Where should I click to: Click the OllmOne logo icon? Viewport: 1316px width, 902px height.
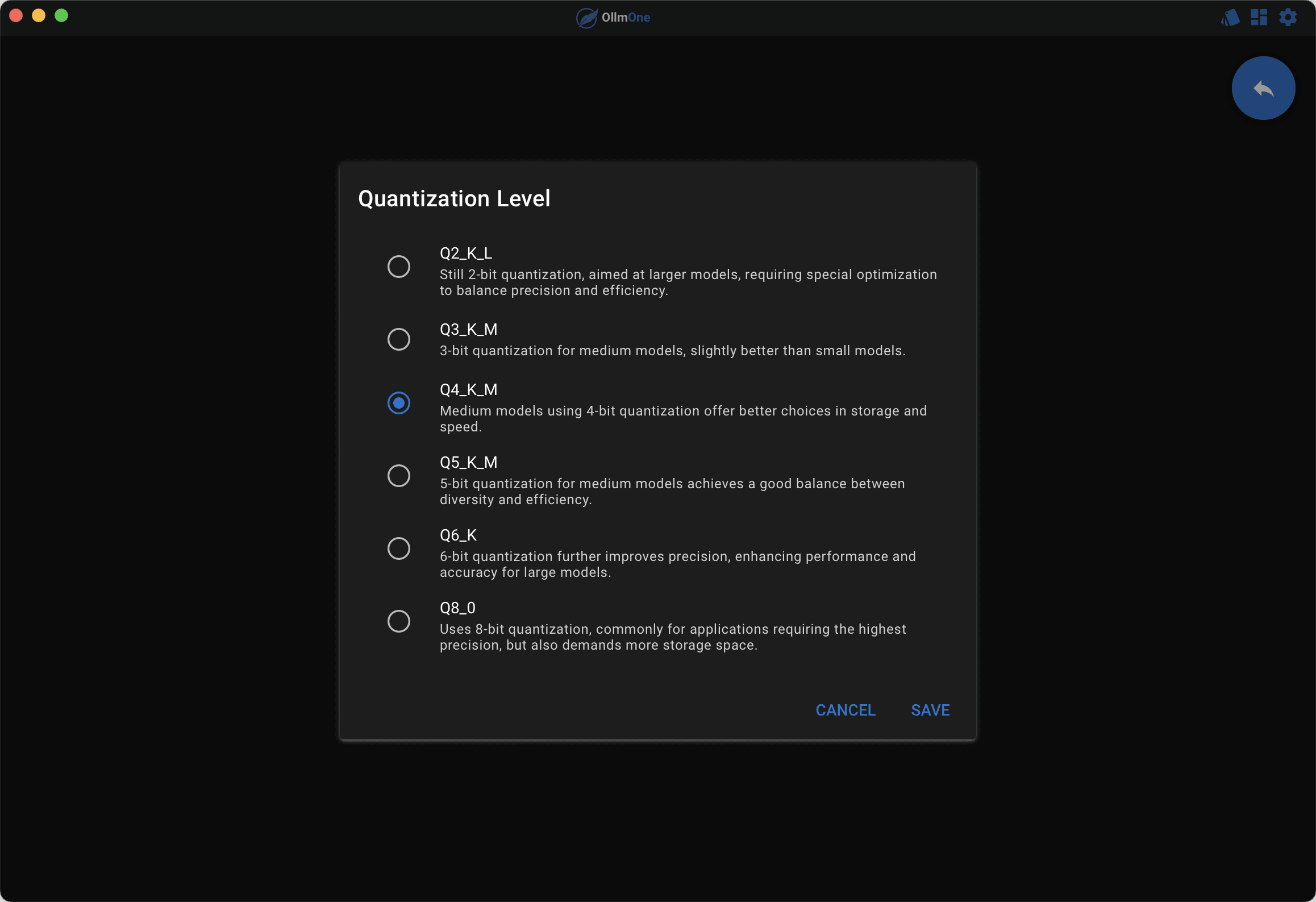coord(586,18)
